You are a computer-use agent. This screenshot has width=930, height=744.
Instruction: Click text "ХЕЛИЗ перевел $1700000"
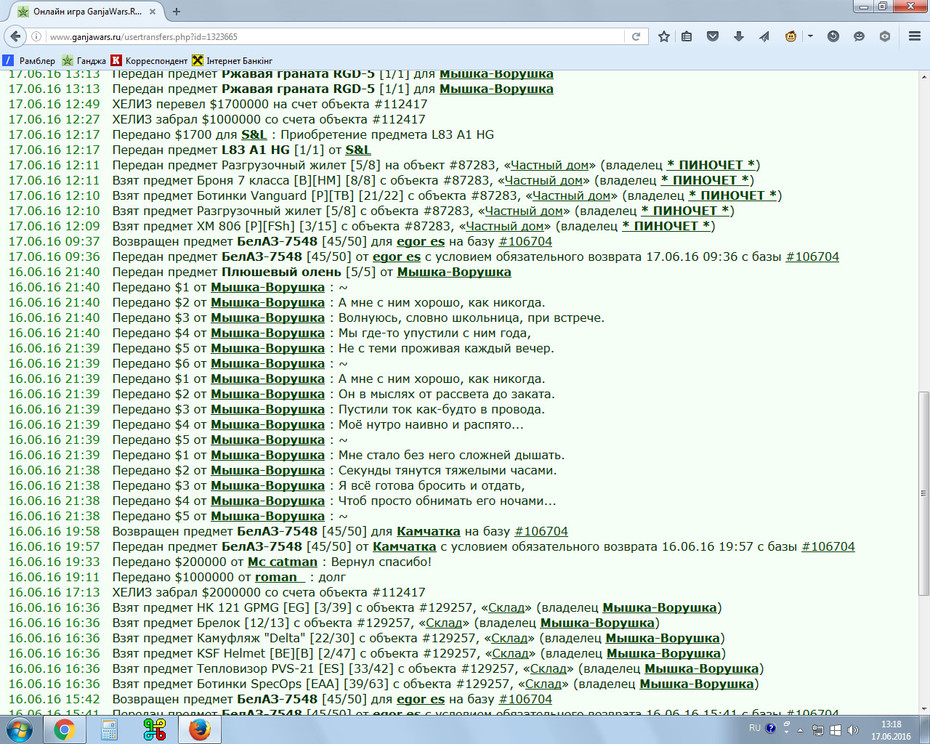click(190, 104)
